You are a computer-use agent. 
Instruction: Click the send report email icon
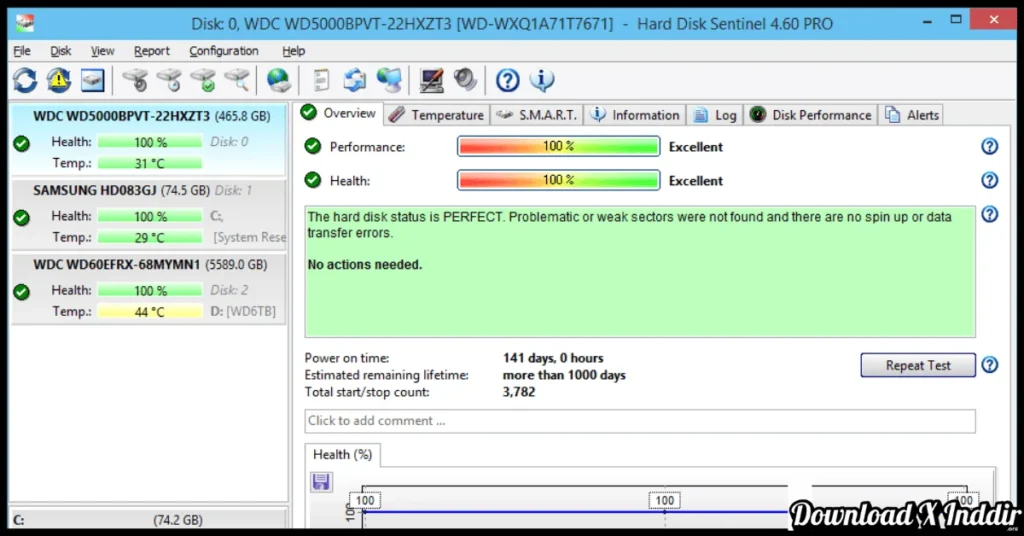click(355, 80)
